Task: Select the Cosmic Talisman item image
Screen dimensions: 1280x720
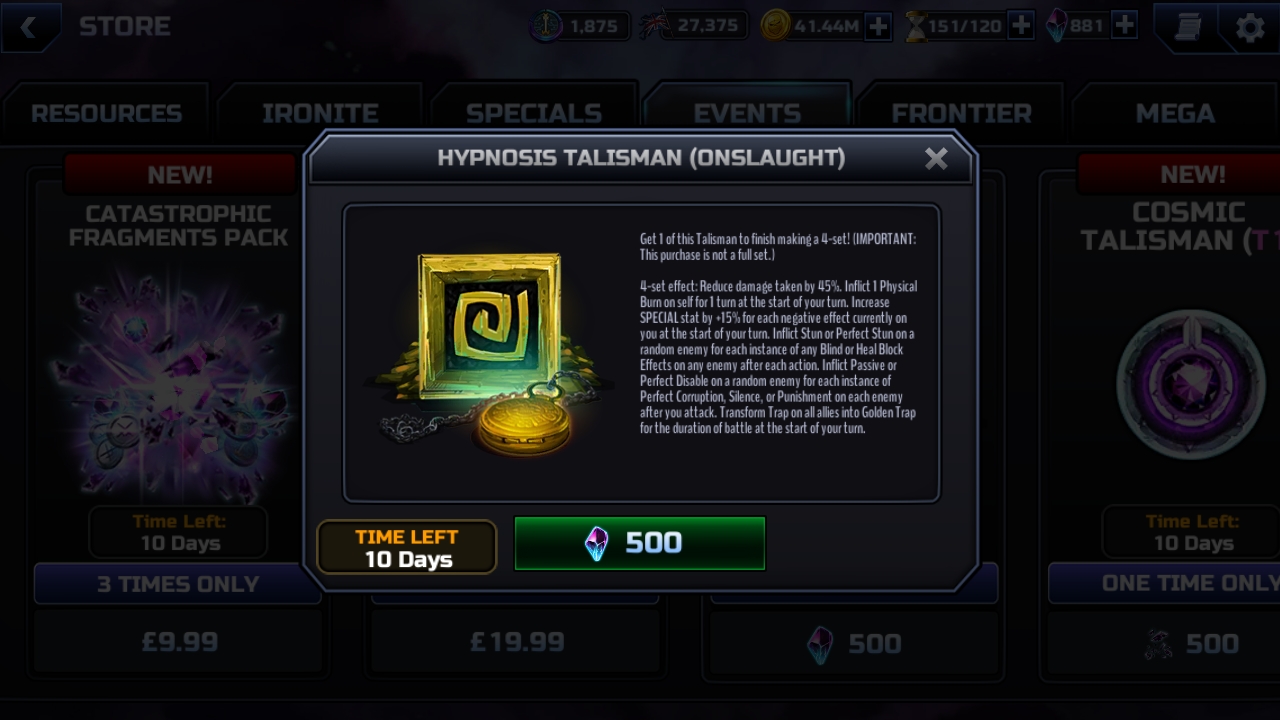Action: pyautogui.click(x=1190, y=385)
